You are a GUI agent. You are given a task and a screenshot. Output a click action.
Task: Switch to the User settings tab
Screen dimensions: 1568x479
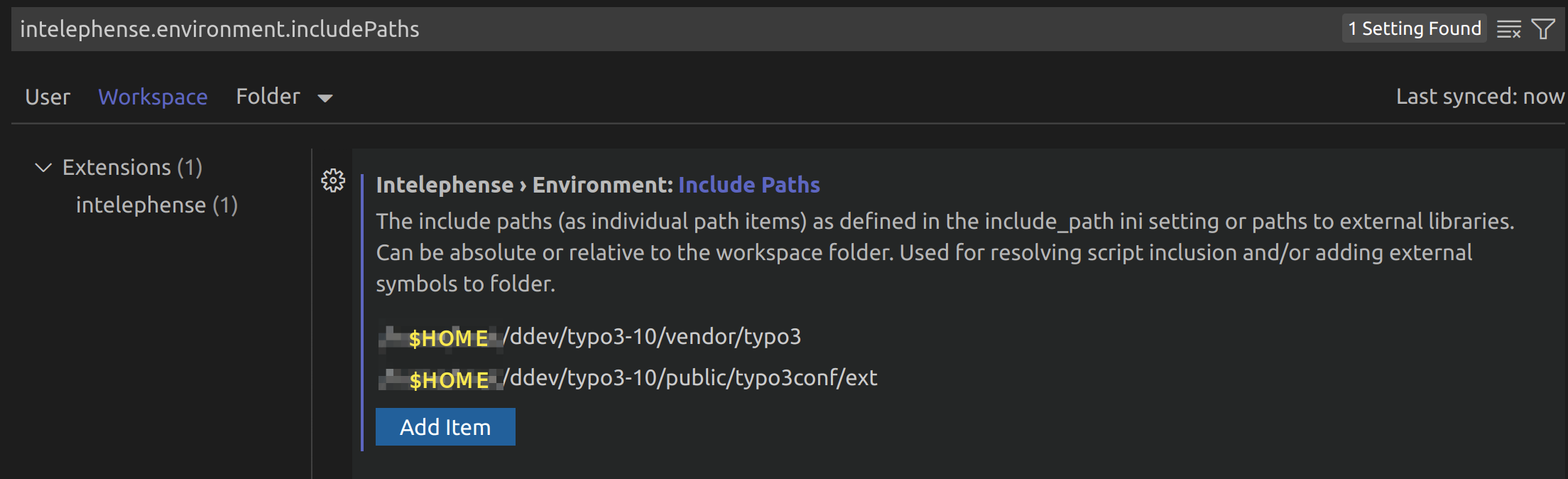tap(48, 97)
